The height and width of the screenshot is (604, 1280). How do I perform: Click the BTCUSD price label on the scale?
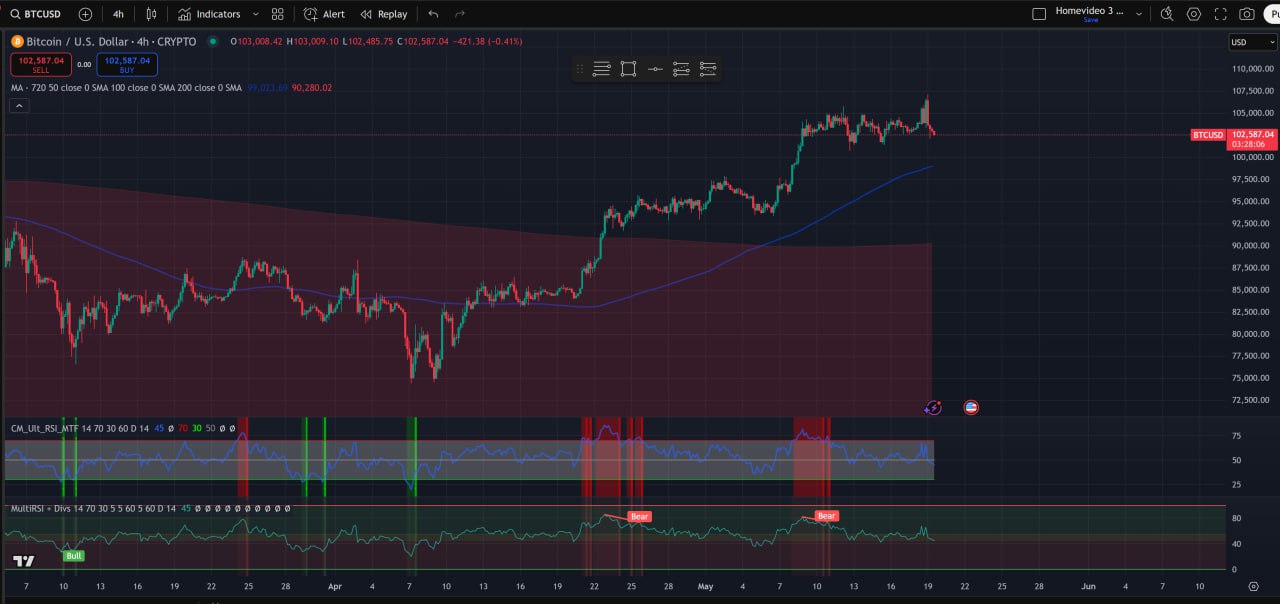(x=1208, y=135)
